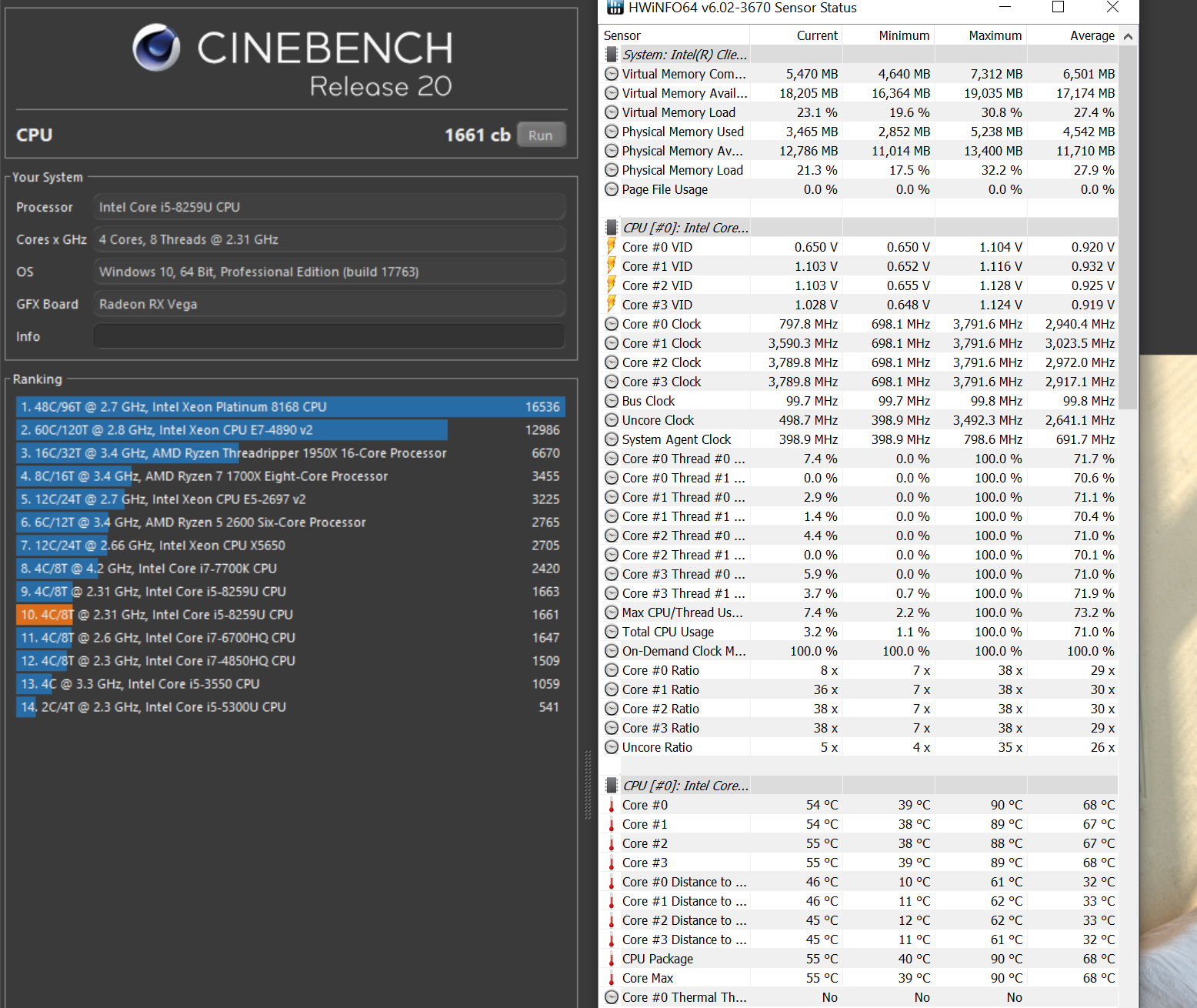
Task: Click the clock icon beside Core #0 Clock
Action: pos(612,324)
